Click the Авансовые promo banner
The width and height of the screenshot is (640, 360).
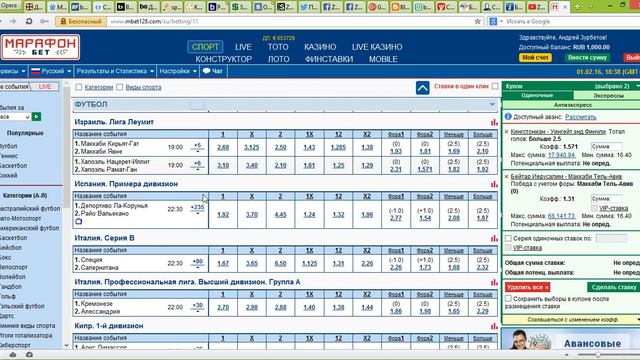[x=571, y=339]
